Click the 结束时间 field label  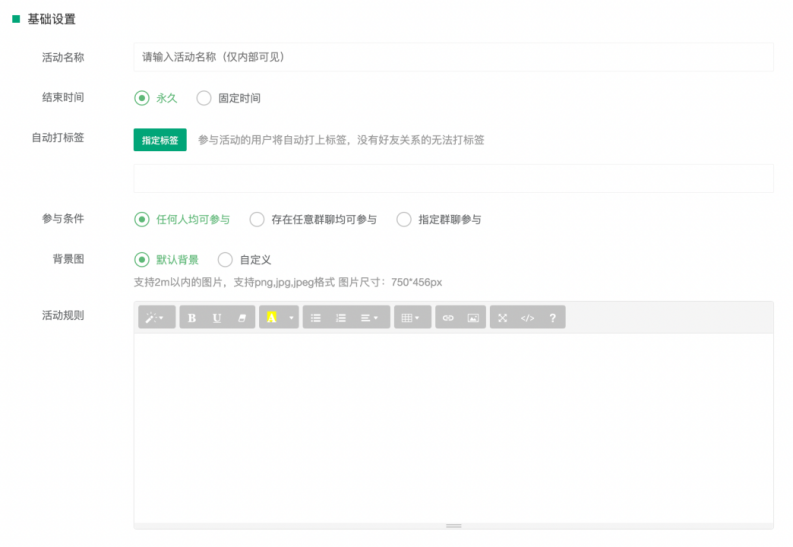(63, 97)
